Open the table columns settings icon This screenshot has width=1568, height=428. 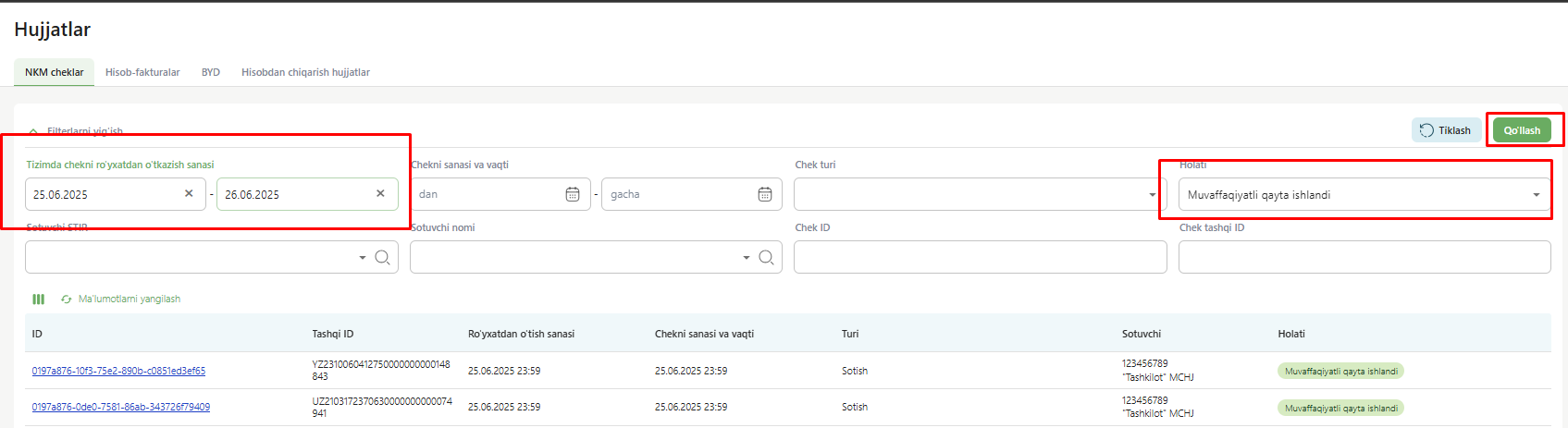[x=38, y=300]
